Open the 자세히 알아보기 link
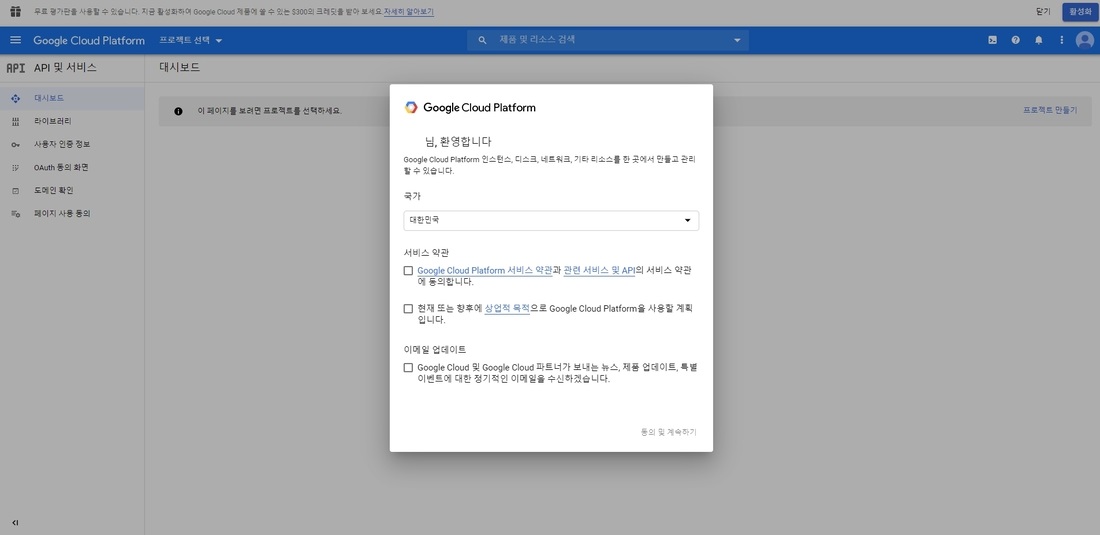The image size is (1100, 535). [408, 12]
